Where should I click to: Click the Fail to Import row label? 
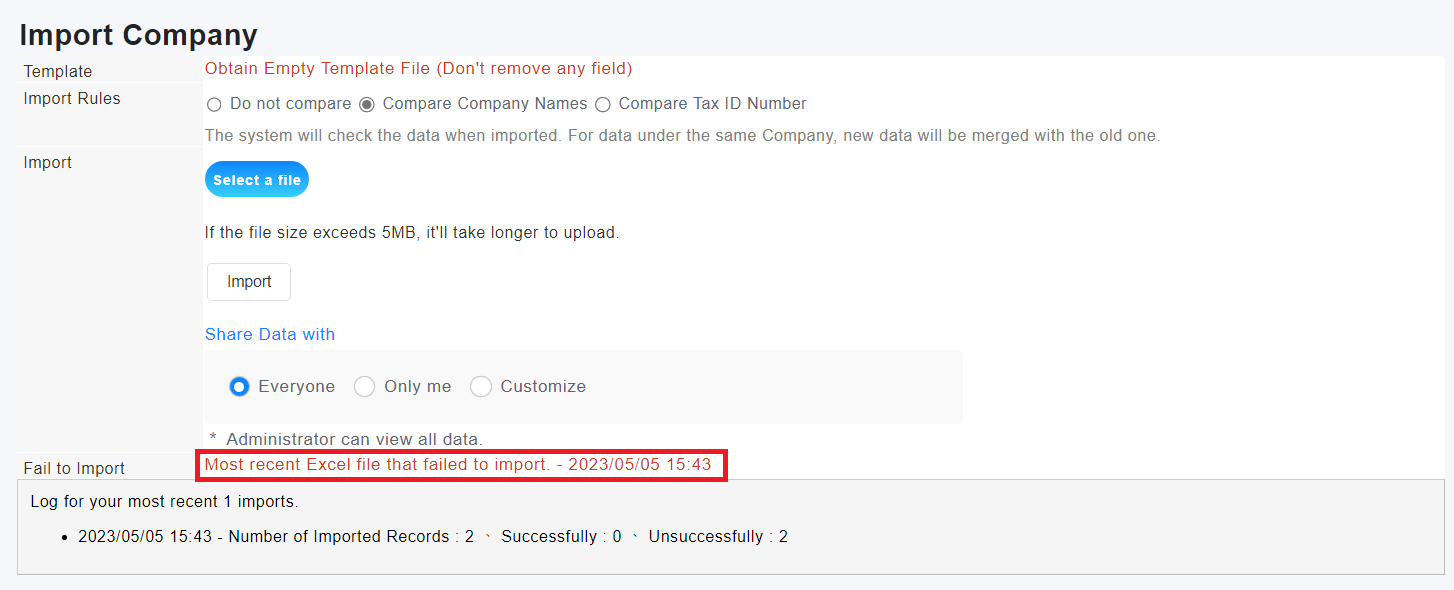[74, 468]
